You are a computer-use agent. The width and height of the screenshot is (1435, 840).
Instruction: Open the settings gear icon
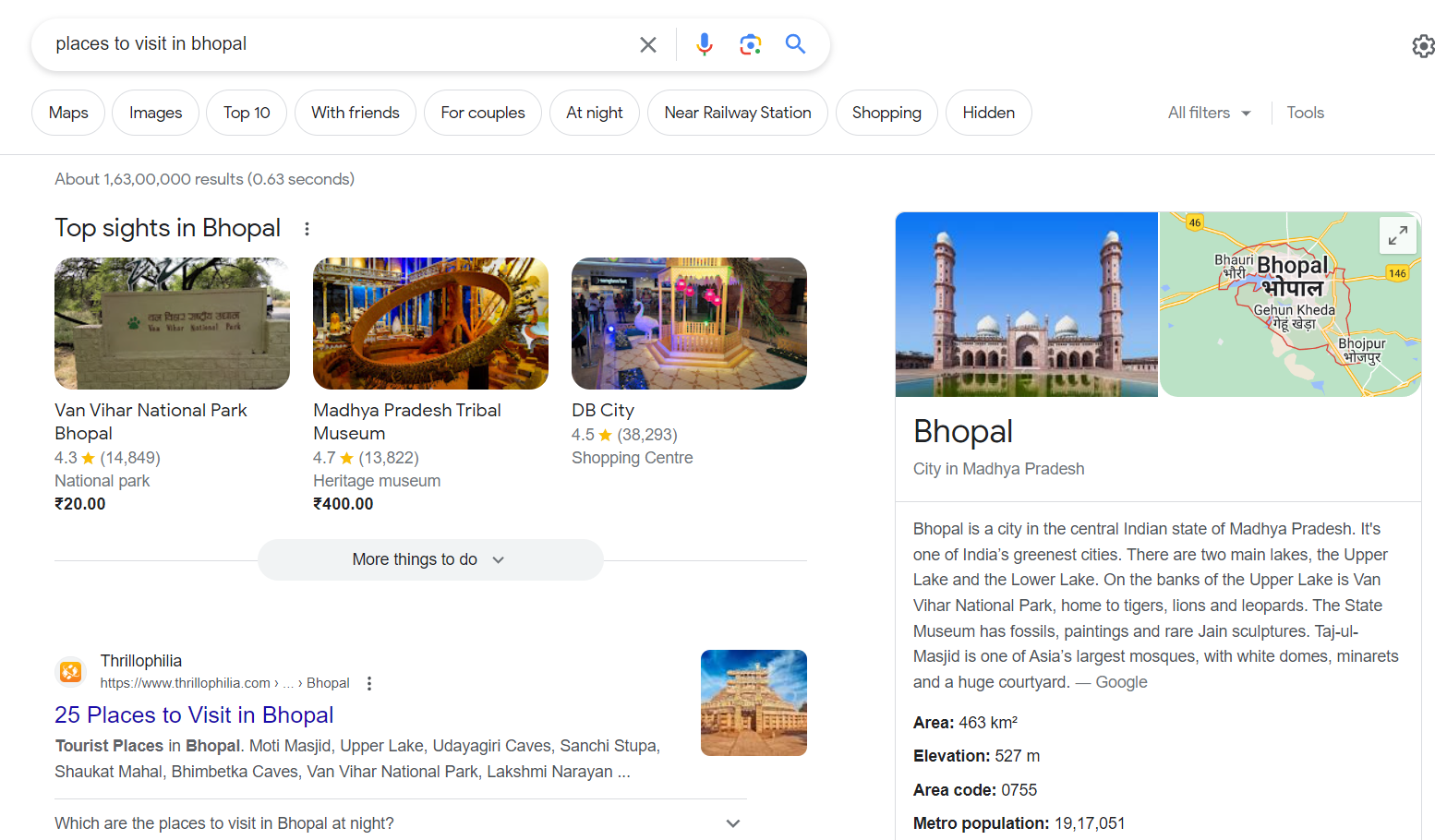[1423, 45]
